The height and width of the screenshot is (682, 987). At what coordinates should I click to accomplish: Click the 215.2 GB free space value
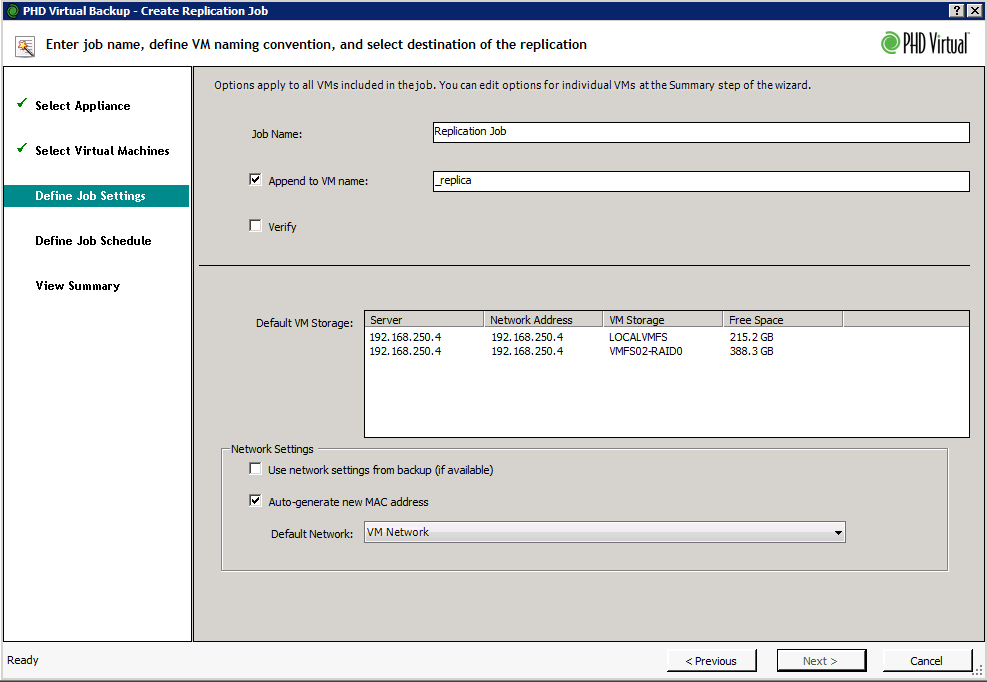click(x=752, y=337)
